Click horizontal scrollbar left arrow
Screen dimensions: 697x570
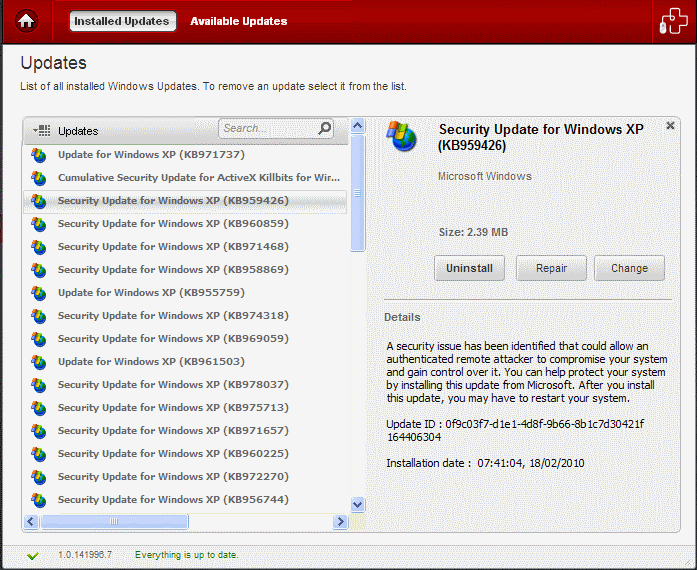pos(31,521)
